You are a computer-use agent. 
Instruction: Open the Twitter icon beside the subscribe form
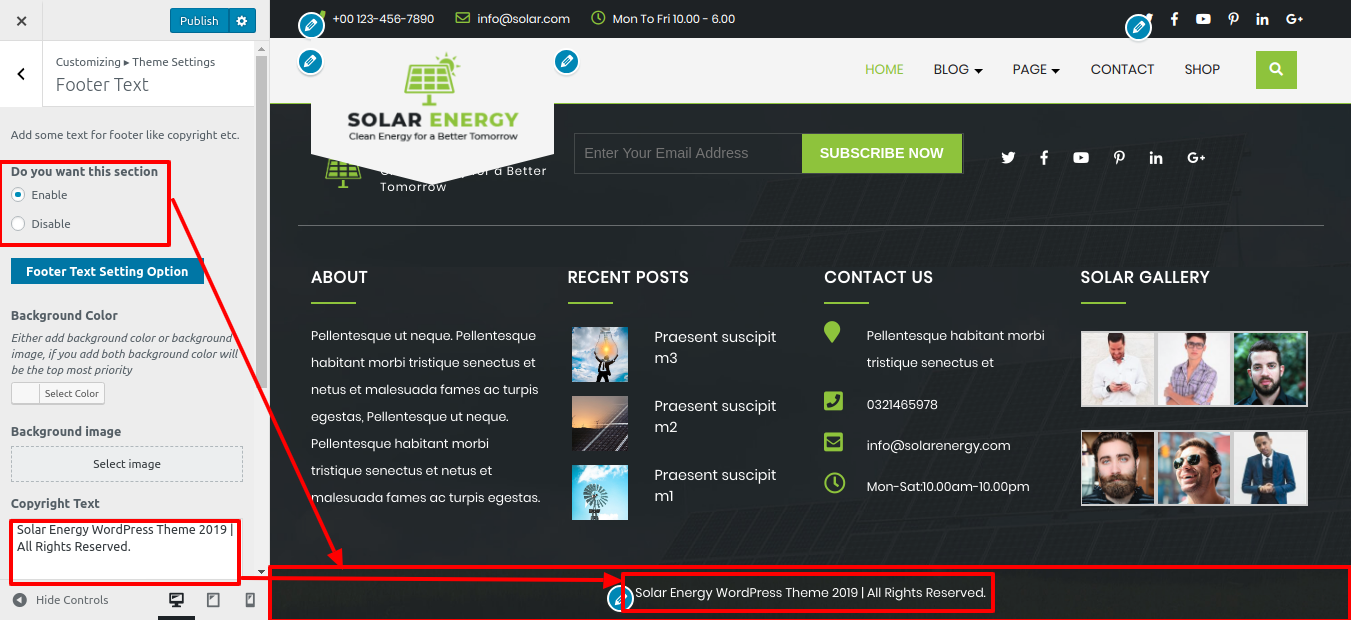pos(1008,158)
